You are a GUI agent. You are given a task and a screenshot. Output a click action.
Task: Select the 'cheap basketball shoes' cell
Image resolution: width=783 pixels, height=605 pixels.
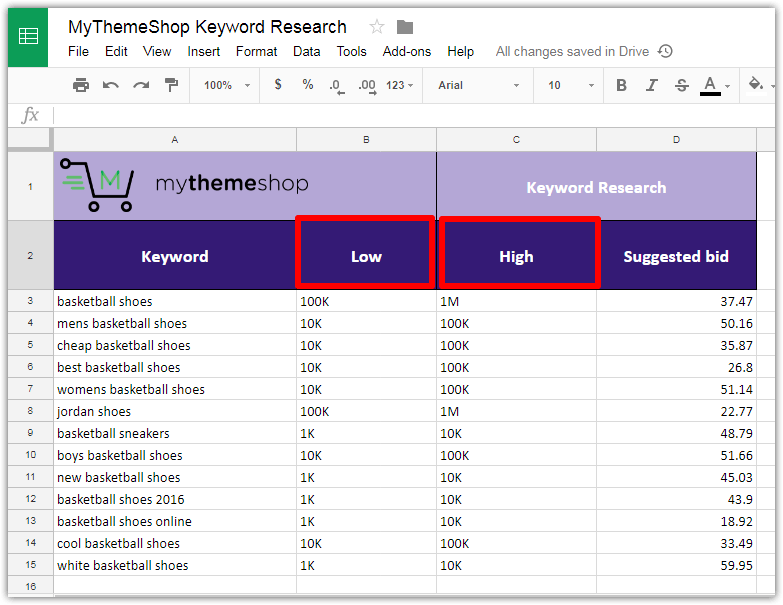pyautogui.click(x=175, y=345)
